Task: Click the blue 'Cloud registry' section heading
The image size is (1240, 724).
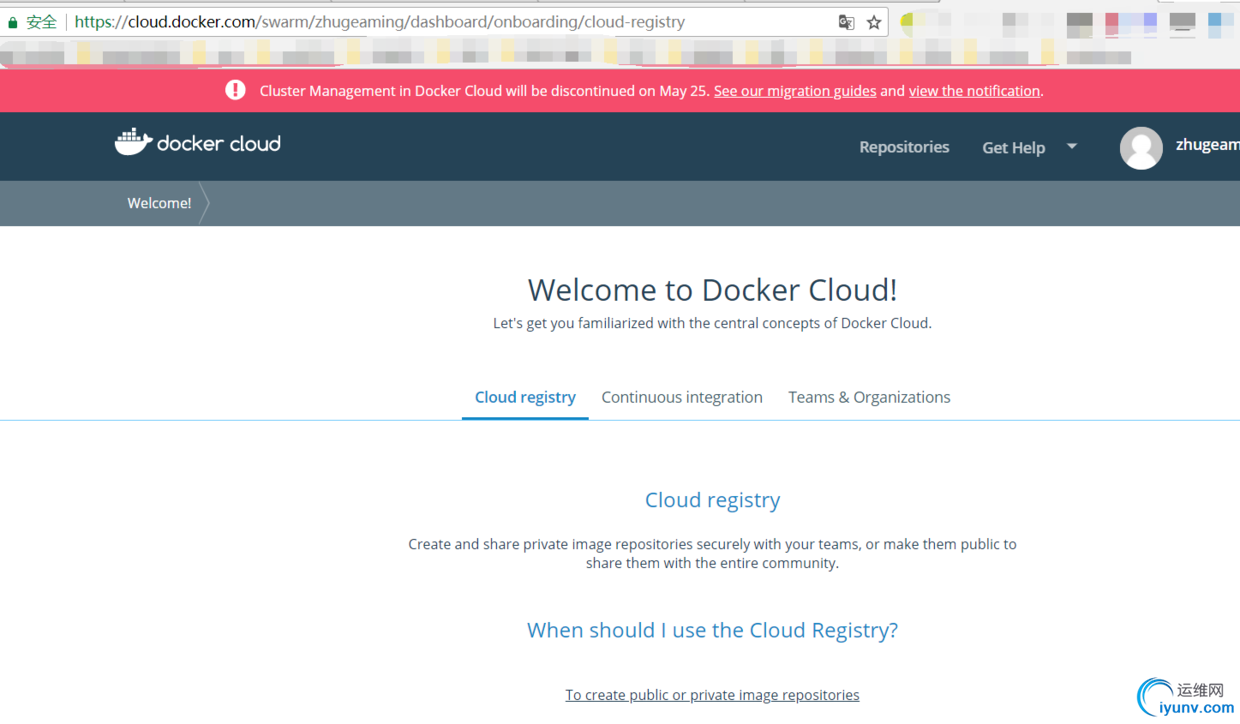Action: coord(712,500)
